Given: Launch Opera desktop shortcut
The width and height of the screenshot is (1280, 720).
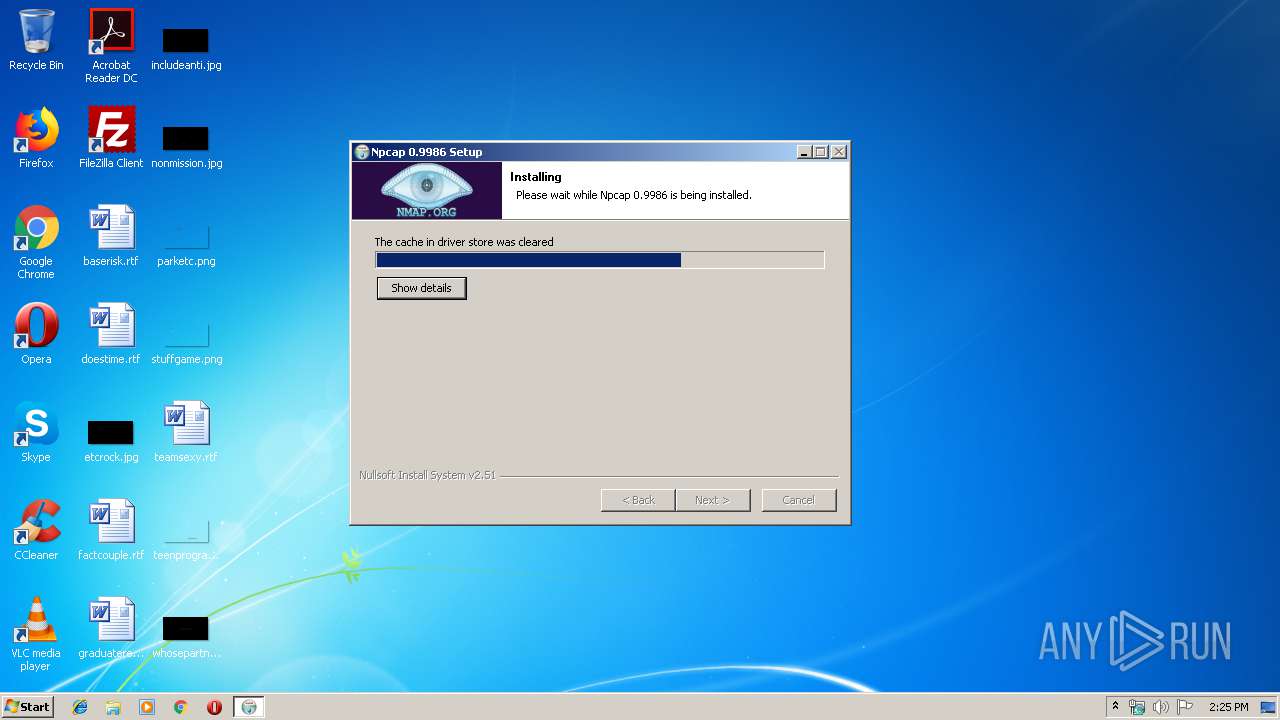Looking at the screenshot, I should point(36,334).
